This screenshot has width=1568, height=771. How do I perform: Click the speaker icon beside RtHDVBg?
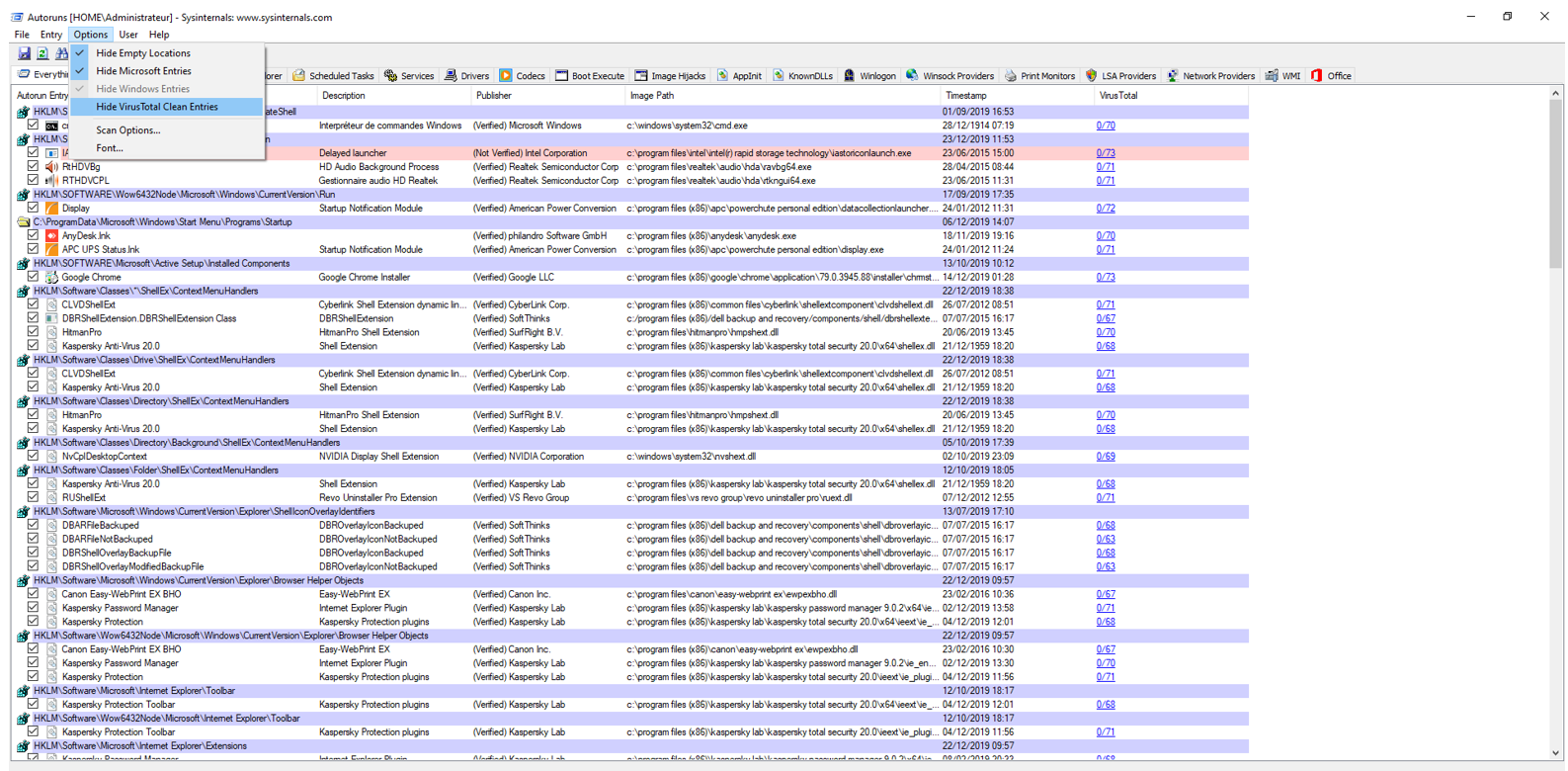pyautogui.click(x=51, y=167)
